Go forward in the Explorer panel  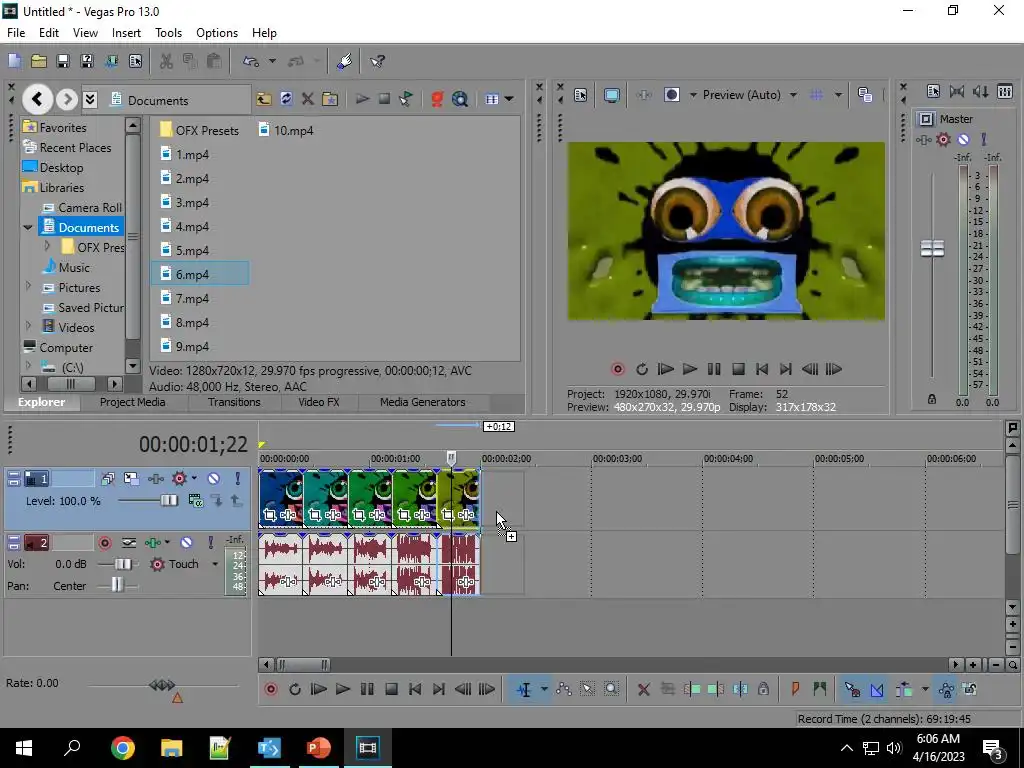coord(67,99)
